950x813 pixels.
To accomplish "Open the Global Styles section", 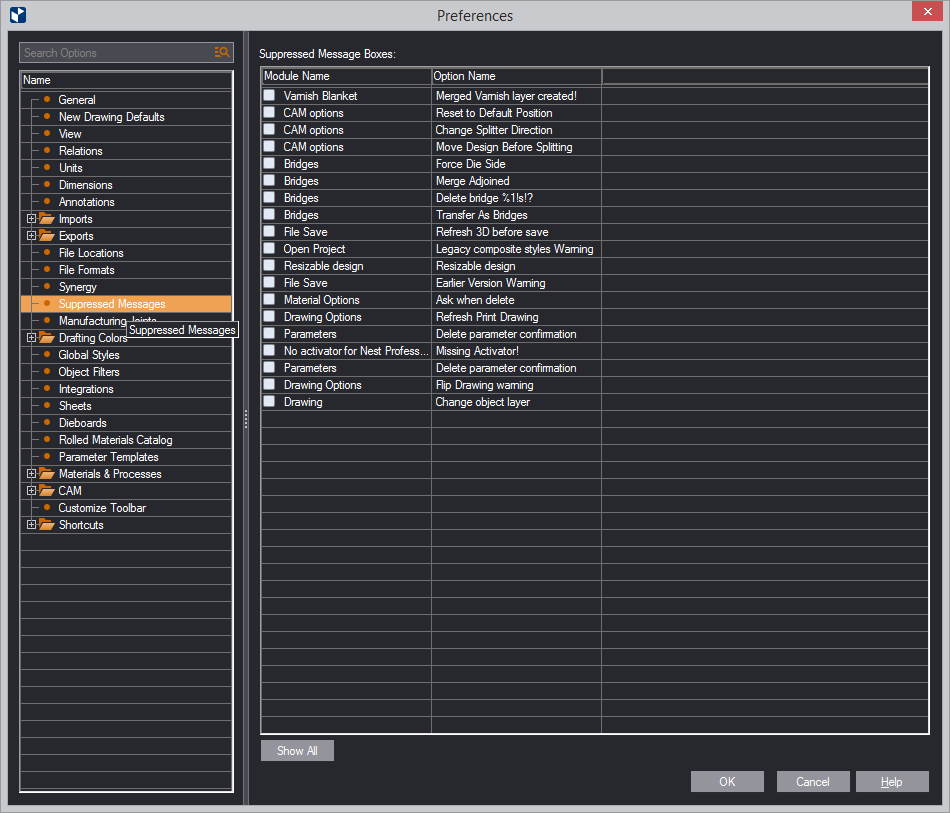I will click(x=89, y=355).
